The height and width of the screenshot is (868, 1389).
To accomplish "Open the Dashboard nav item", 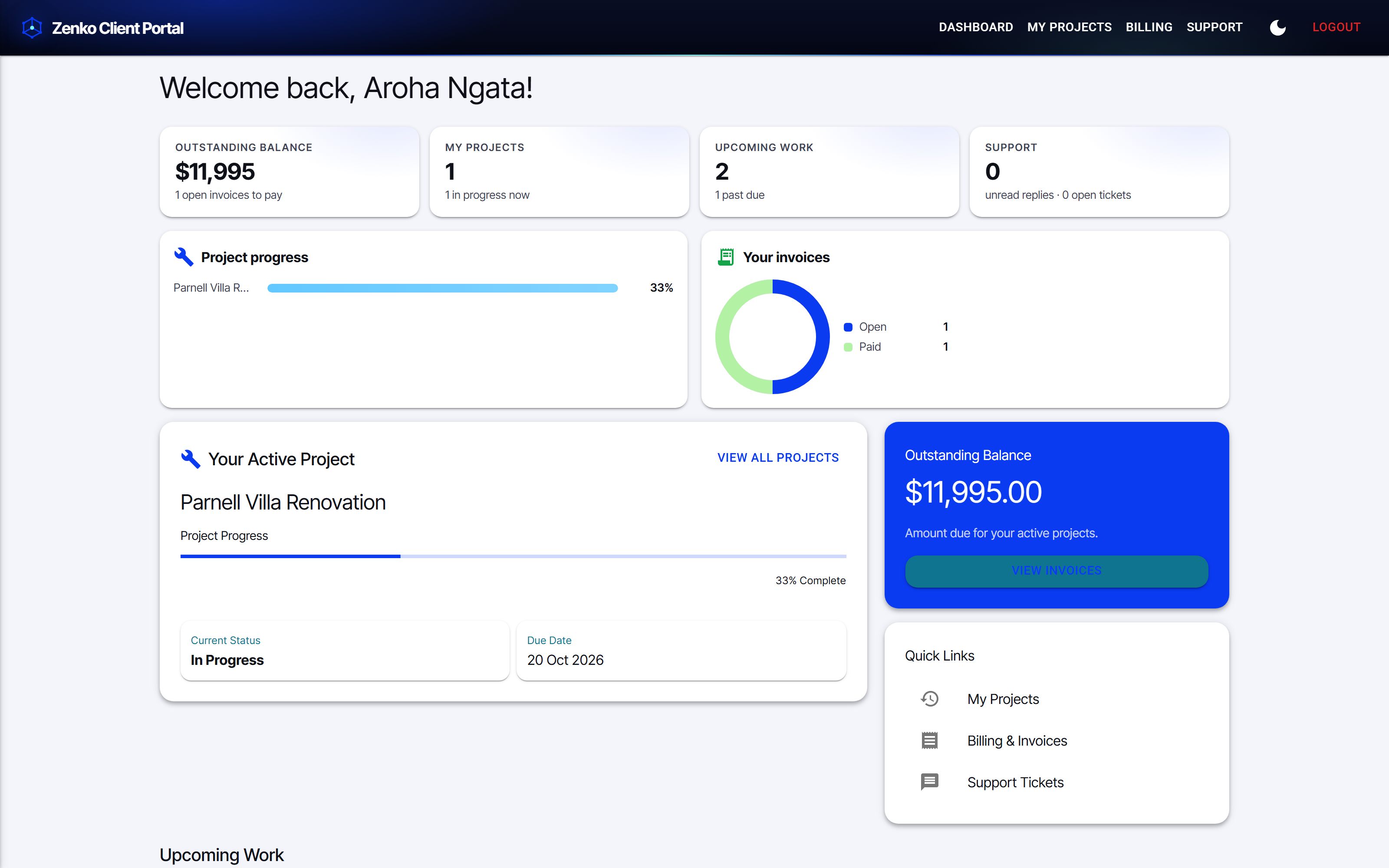I will click(x=976, y=27).
